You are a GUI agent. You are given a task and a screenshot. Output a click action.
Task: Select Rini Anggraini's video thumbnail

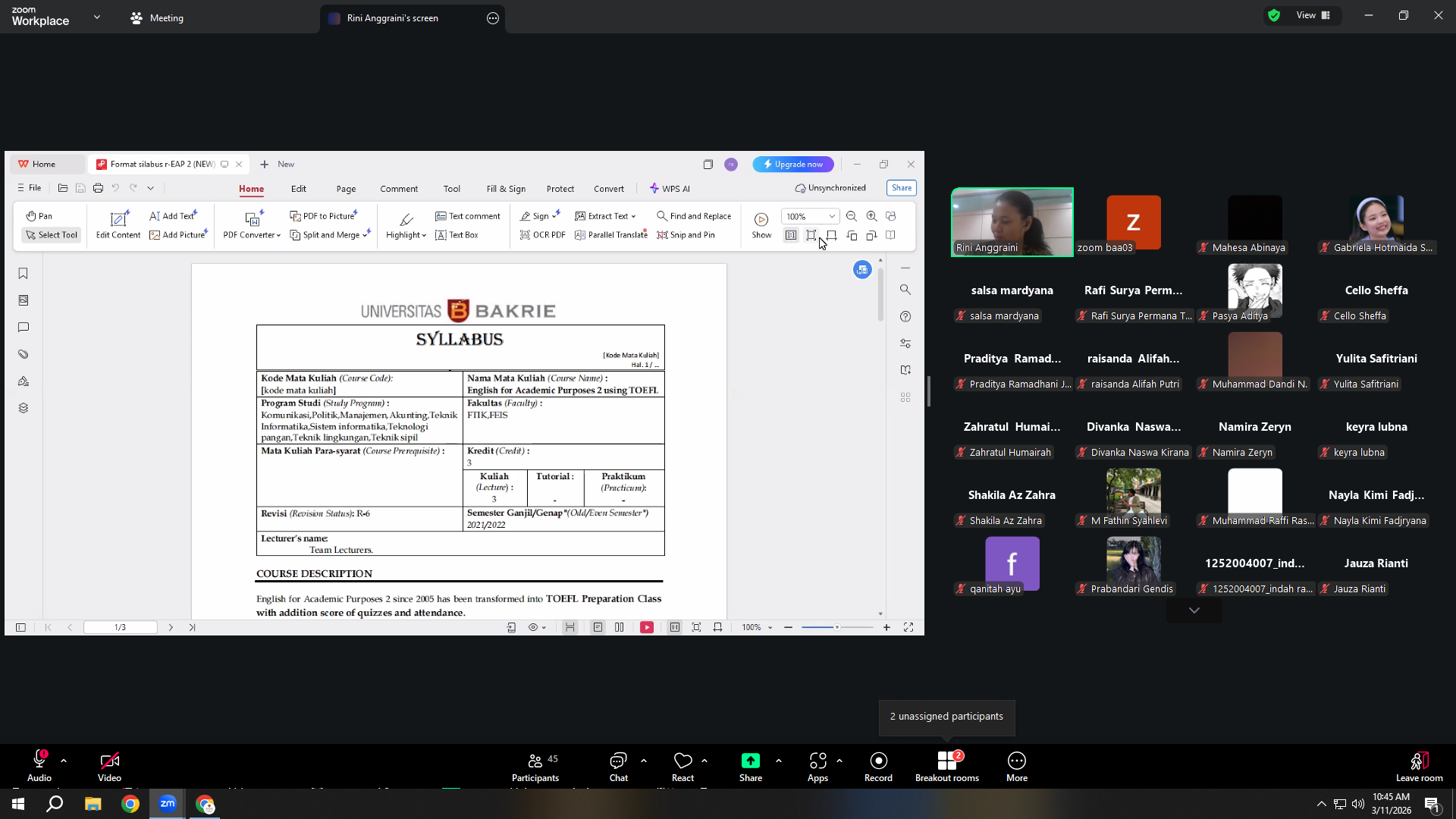tap(1012, 222)
